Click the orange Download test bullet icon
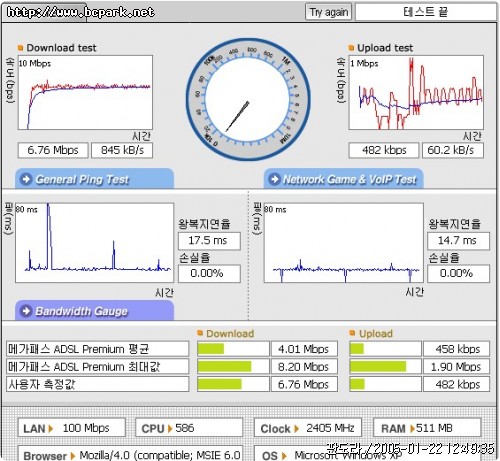 coord(20,48)
